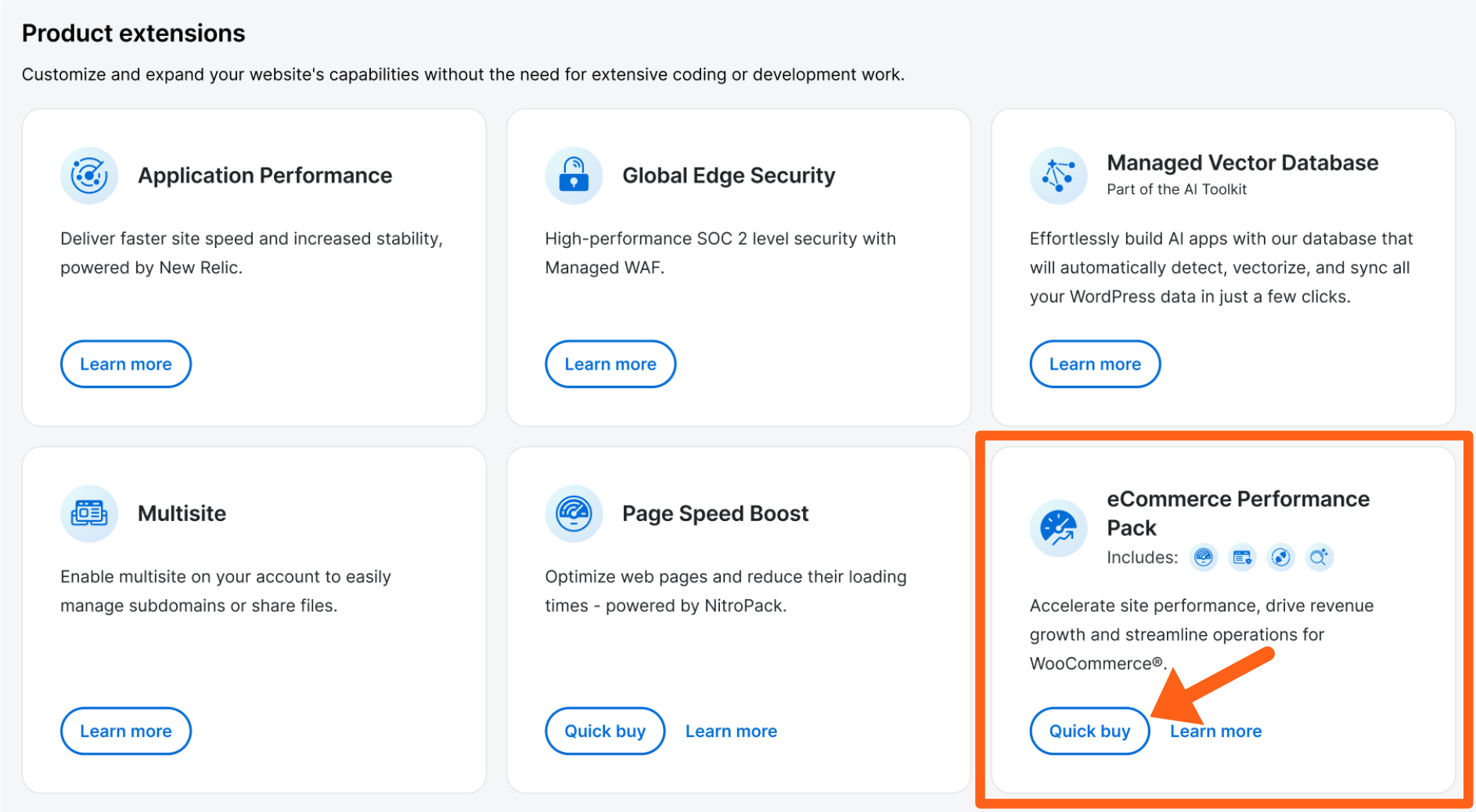
Task: Click the Multisite browser windows icon
Action: point(89,513)
